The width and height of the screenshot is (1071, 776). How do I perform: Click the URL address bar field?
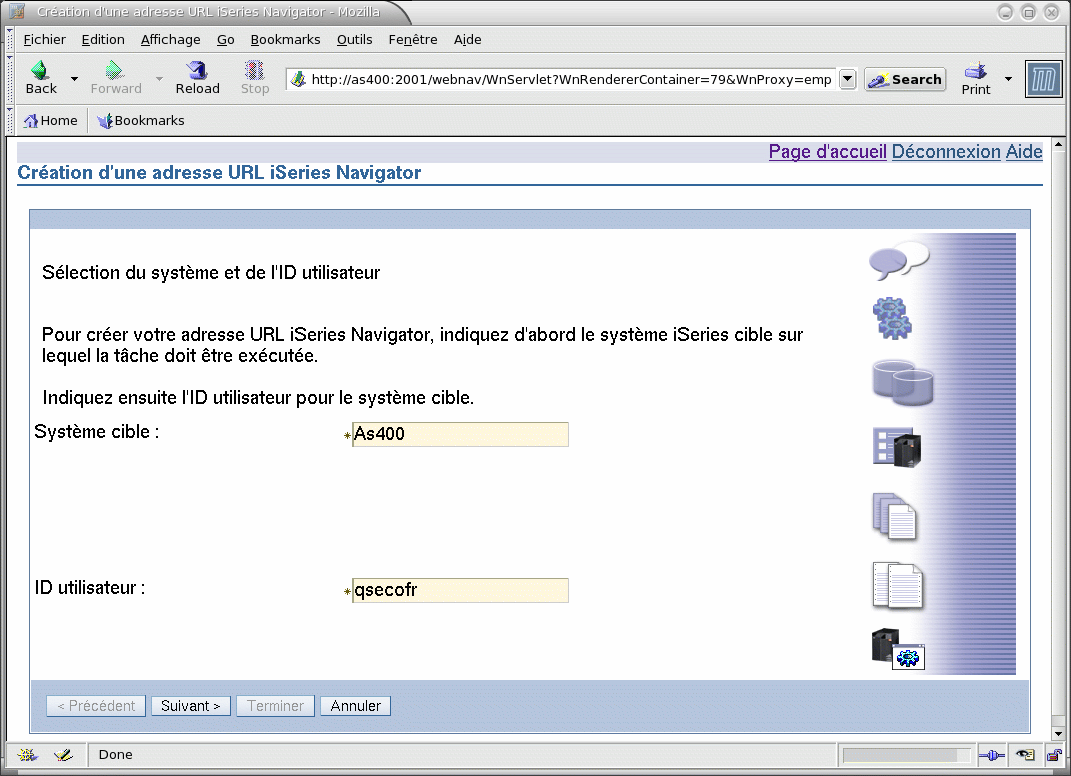(x=570, y=79)
